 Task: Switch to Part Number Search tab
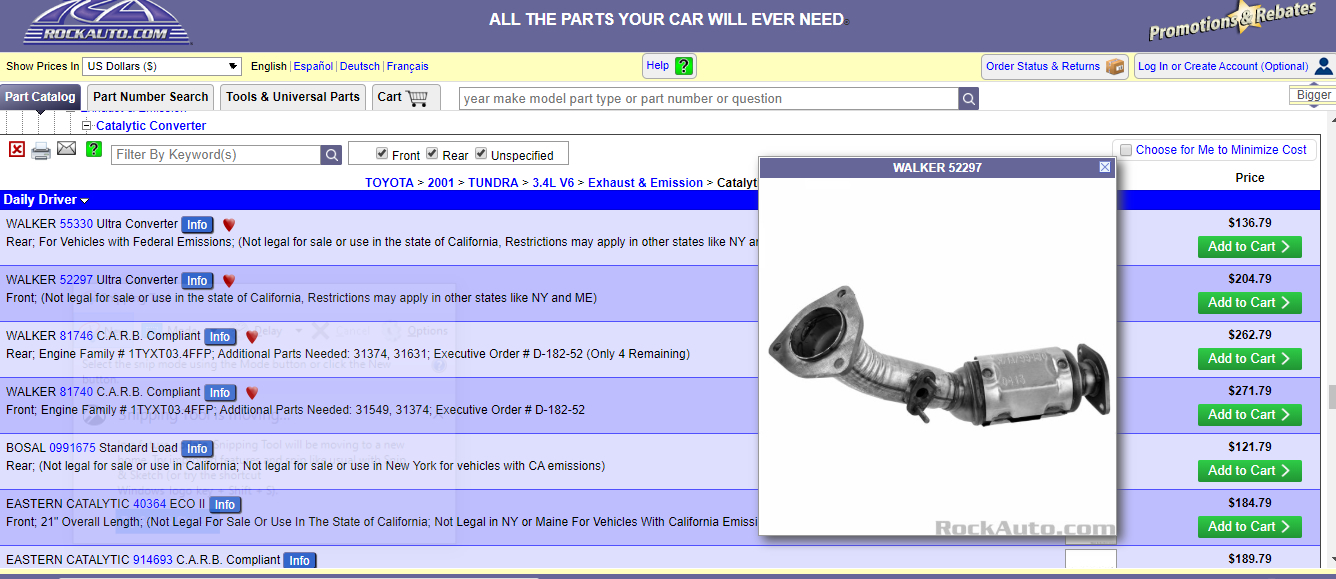click(x=151, y=97)
